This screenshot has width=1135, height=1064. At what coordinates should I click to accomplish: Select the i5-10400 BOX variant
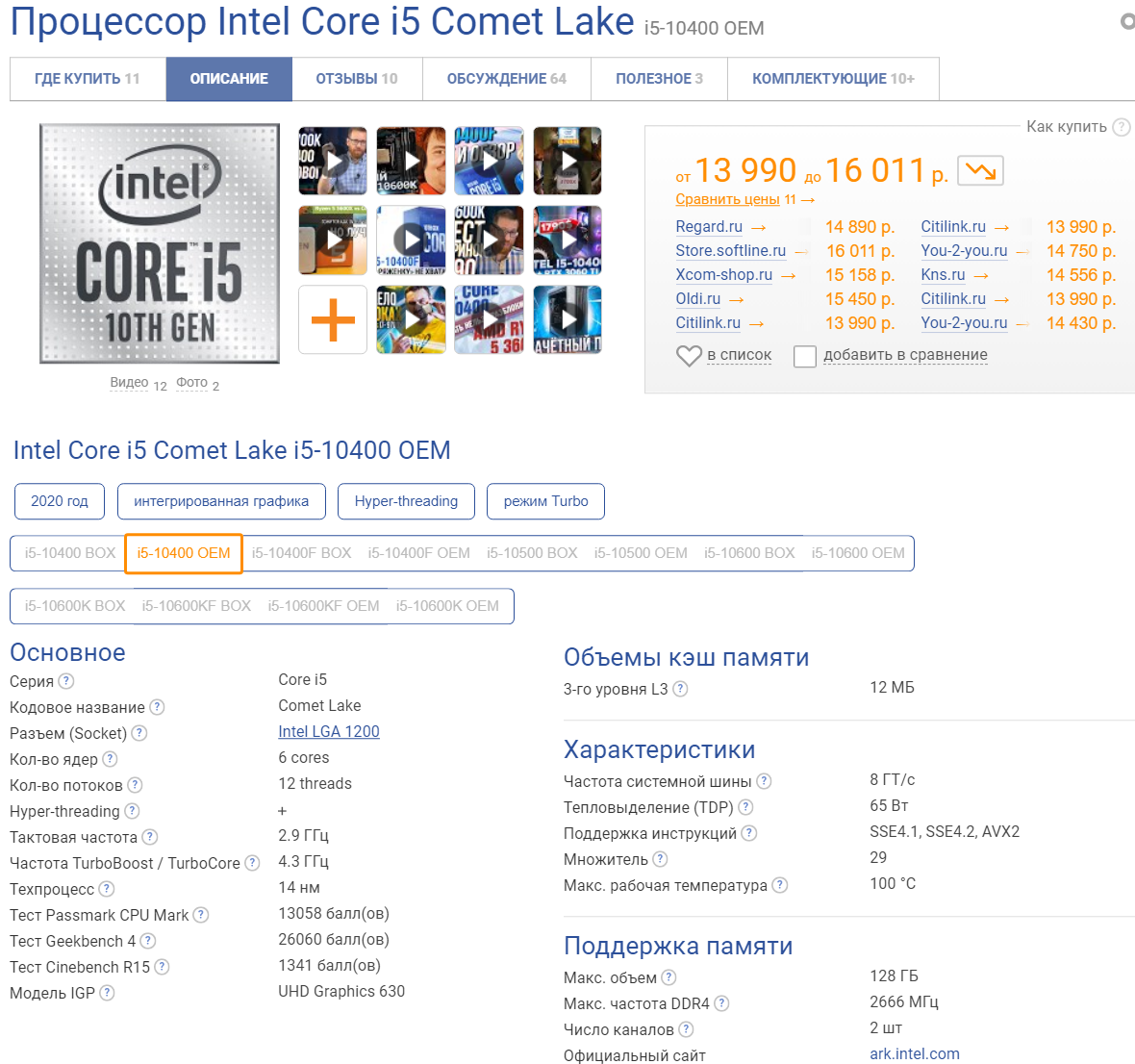tap(70, 553)
